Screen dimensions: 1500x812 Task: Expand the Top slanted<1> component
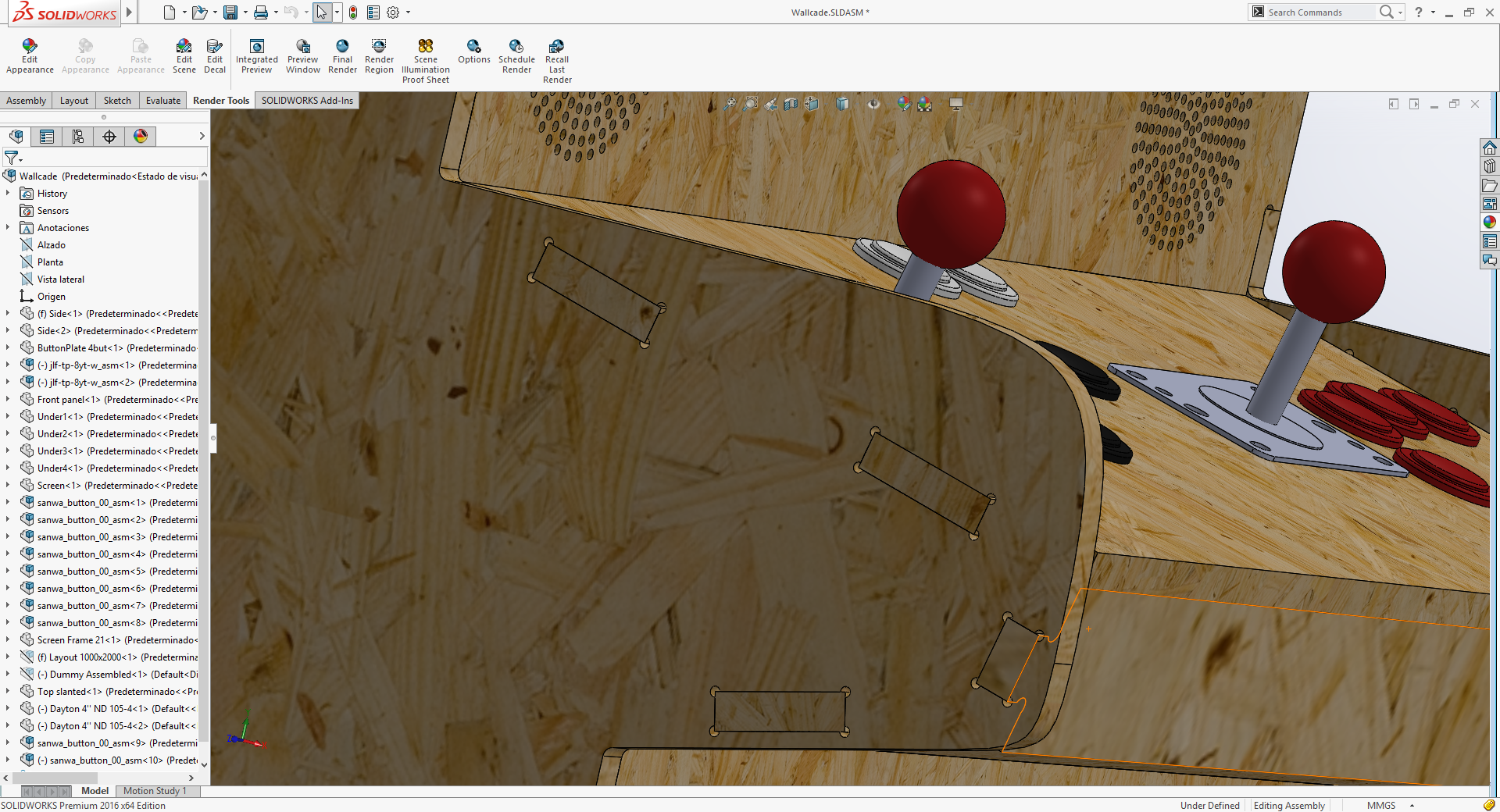[8, 691]
